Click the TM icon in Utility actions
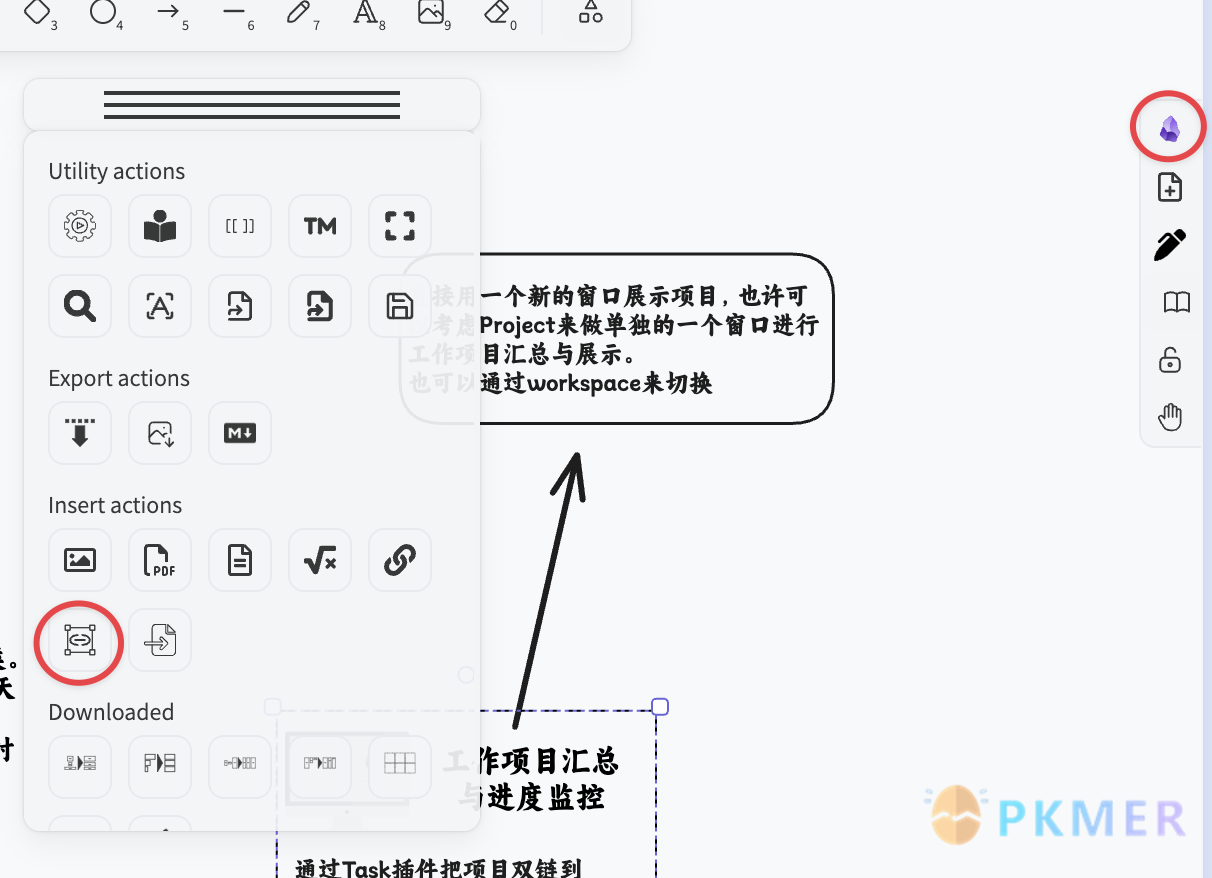The width and height of the screenshot is (1212, 878). coord(320,226)
